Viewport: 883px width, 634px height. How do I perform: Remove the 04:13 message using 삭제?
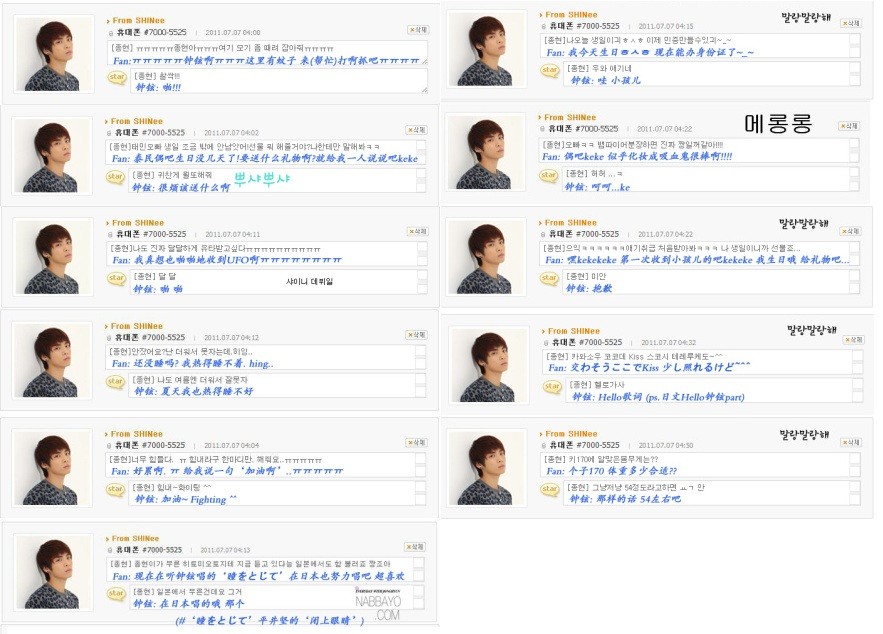pos(415,547)
